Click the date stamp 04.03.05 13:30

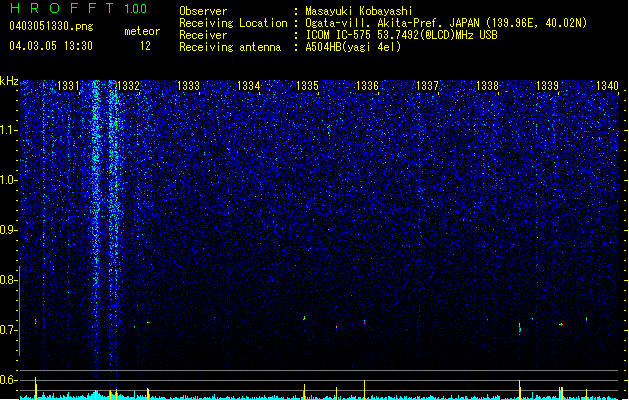click(x=51, y=46)
